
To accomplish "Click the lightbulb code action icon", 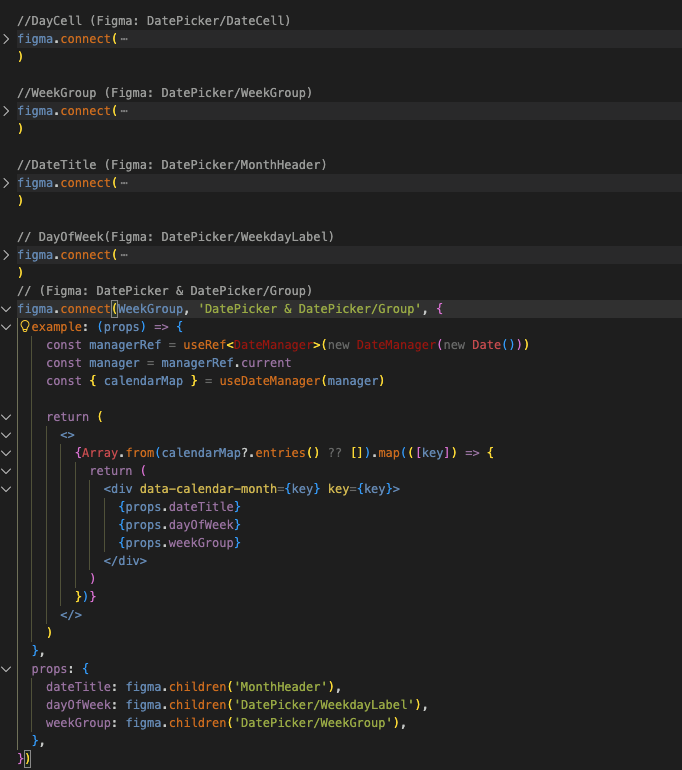I will pyautogui.click(x=25, y=327).
